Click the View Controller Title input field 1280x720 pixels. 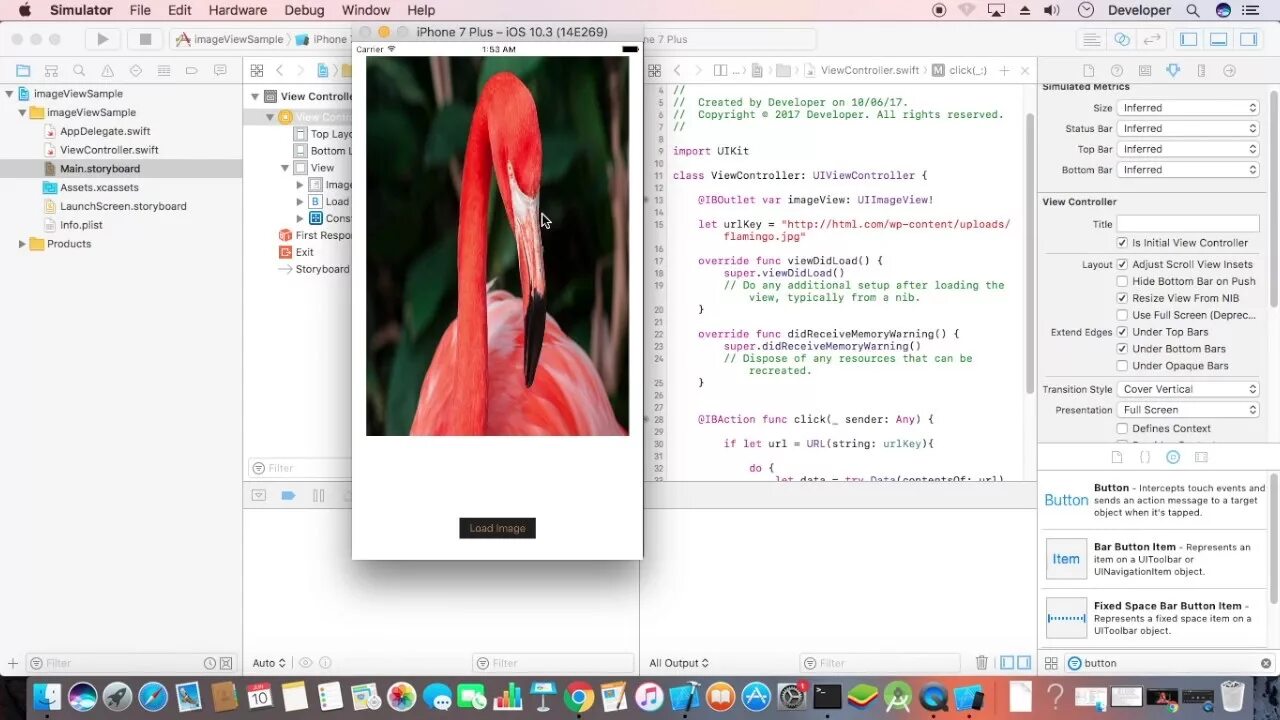tap(1188, 224)
